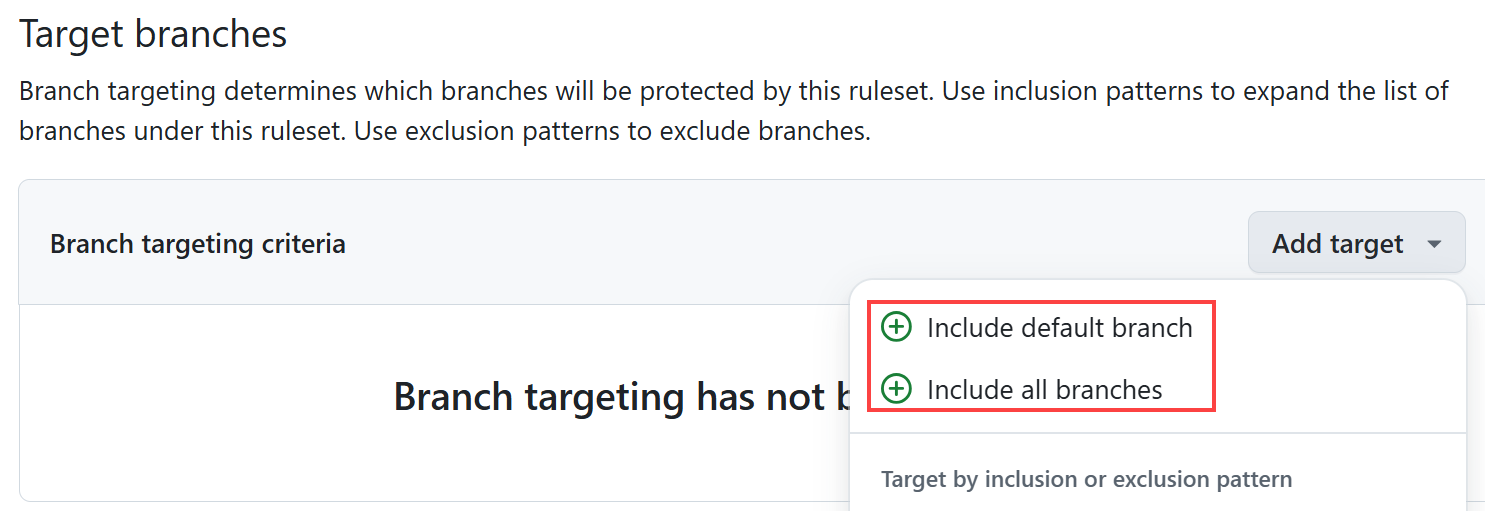Click the word ruleset in the description's first line
This screenshot has height=511, width=1485.
click(x=881, y=92)
